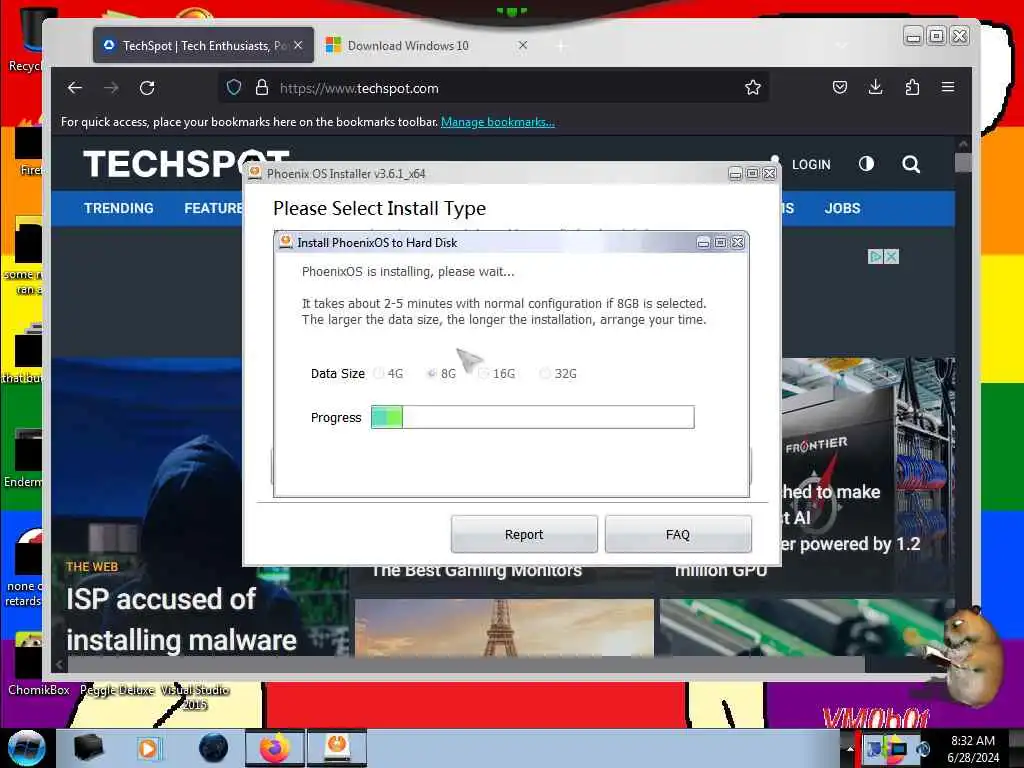The image size is (1024, 768).
Task: Select the TechSpot browser tab
Action: [203, 45]
